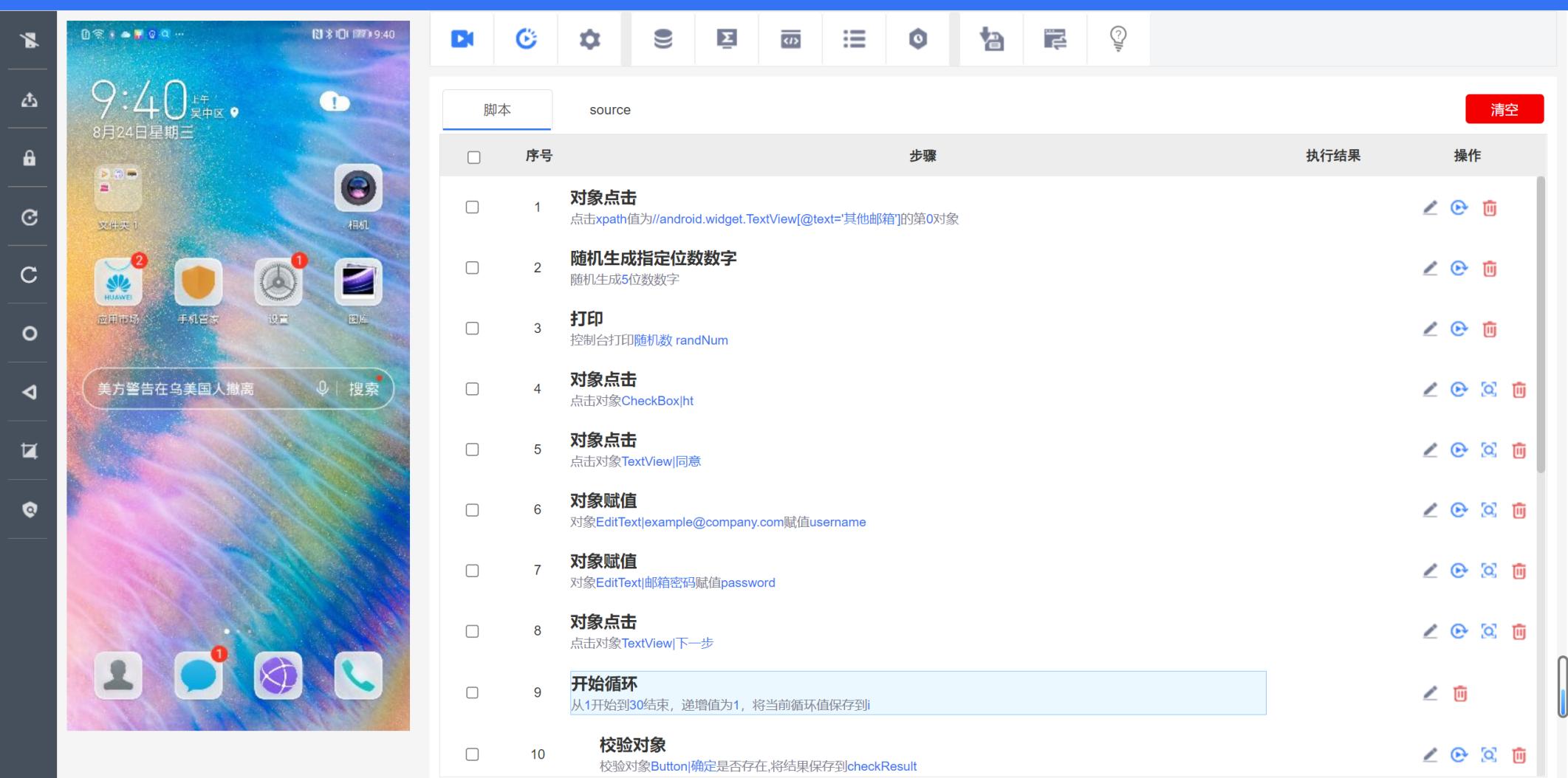Open the database tool icon
Screen dimensions: 1568x778
click(x=663, y=39)
